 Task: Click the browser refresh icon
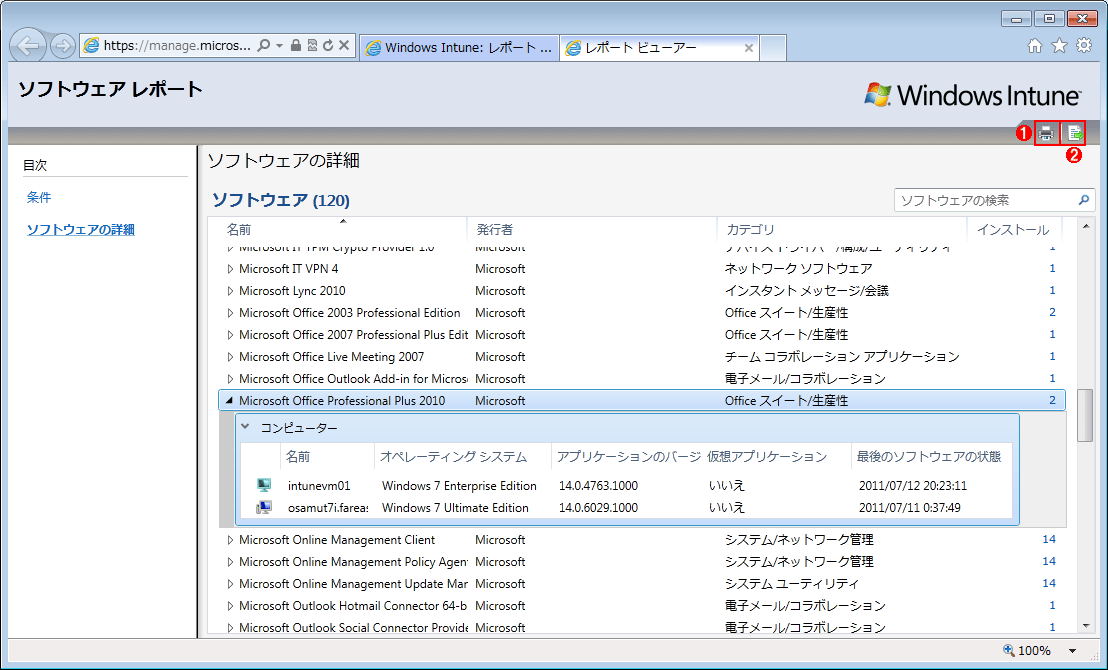(328, 46)
